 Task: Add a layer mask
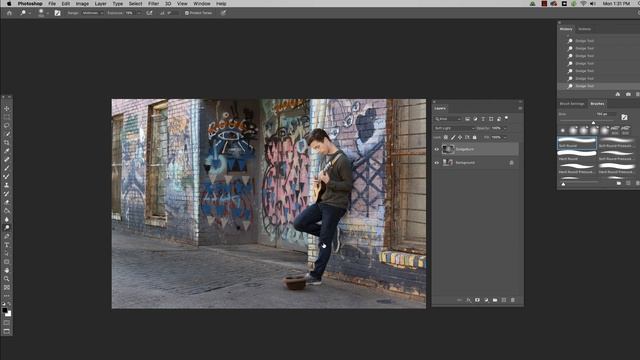(x=477, y=300)
